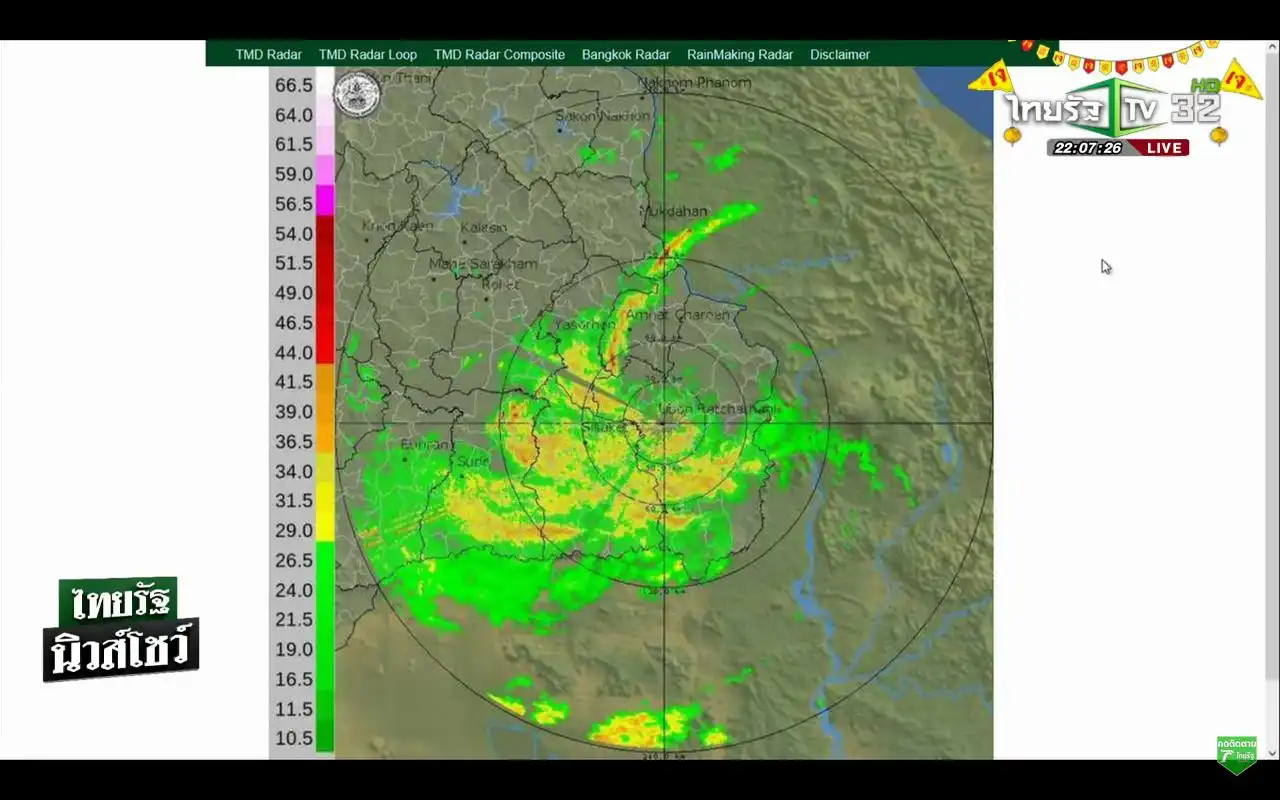Viewport: 1280px width, 800px height.
Task: Click the 66.5 legend value
Action: pyautogui.click(x=294, y=85)
